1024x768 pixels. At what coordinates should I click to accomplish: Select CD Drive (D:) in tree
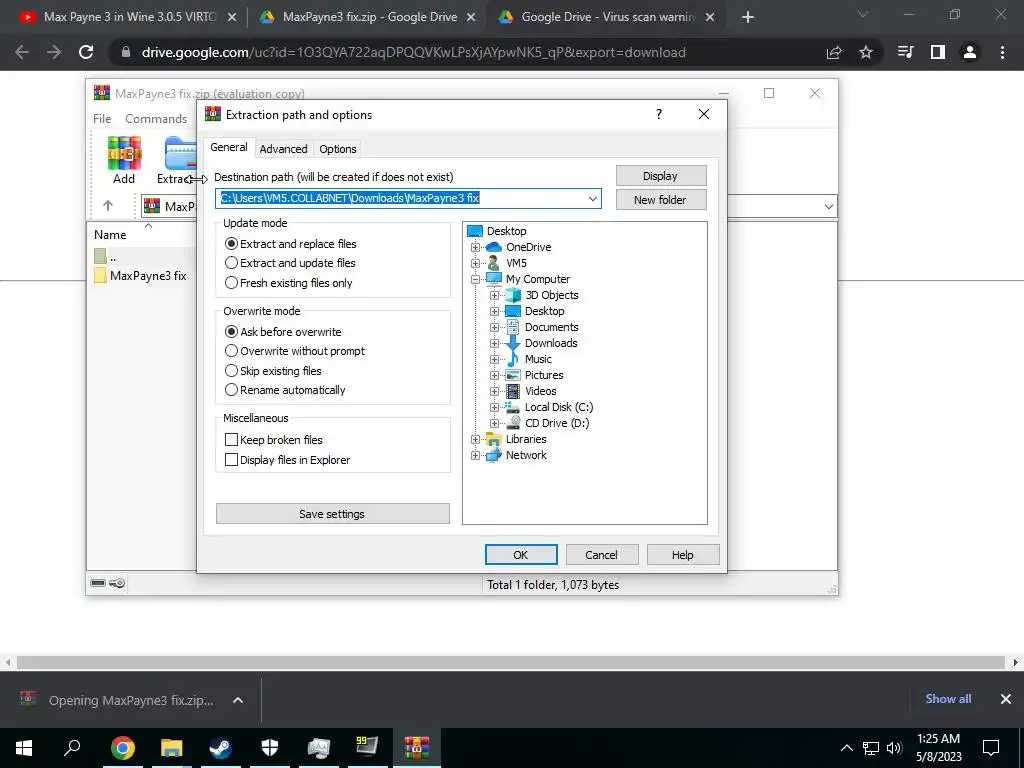pos(556,423)
